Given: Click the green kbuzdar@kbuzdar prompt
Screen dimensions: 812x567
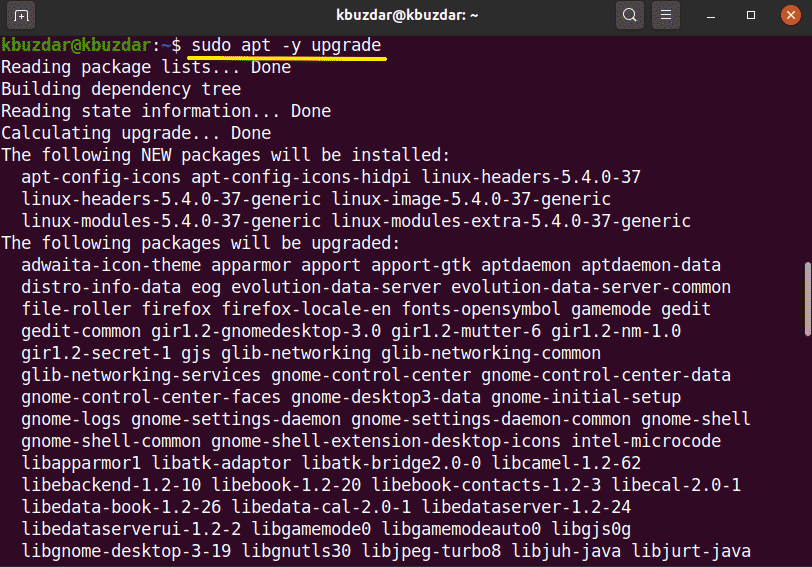Looking at the screenshot, I should click(76, 46).
